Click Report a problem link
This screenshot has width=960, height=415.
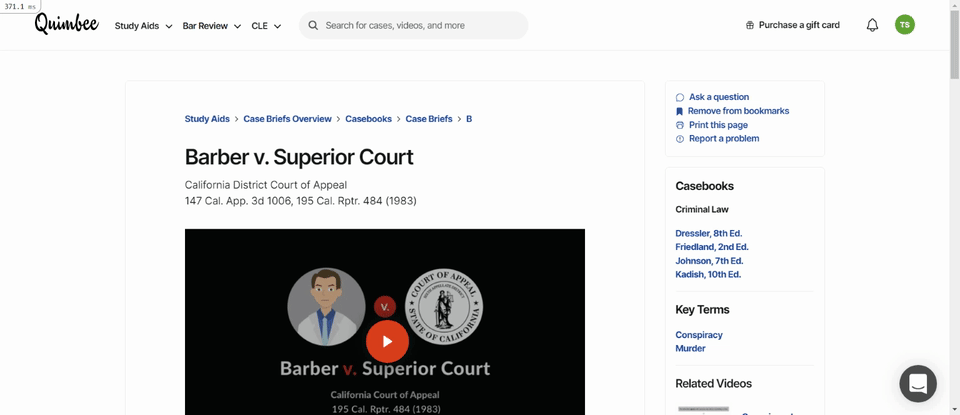click(724, 138)
